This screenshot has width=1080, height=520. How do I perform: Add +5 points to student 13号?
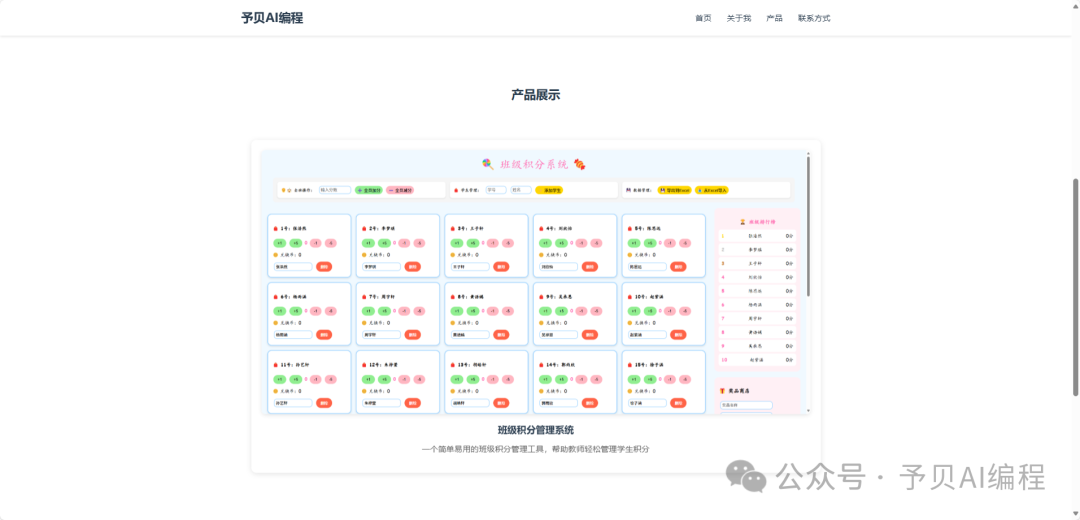pyautogui.click(x=472, y=379)
